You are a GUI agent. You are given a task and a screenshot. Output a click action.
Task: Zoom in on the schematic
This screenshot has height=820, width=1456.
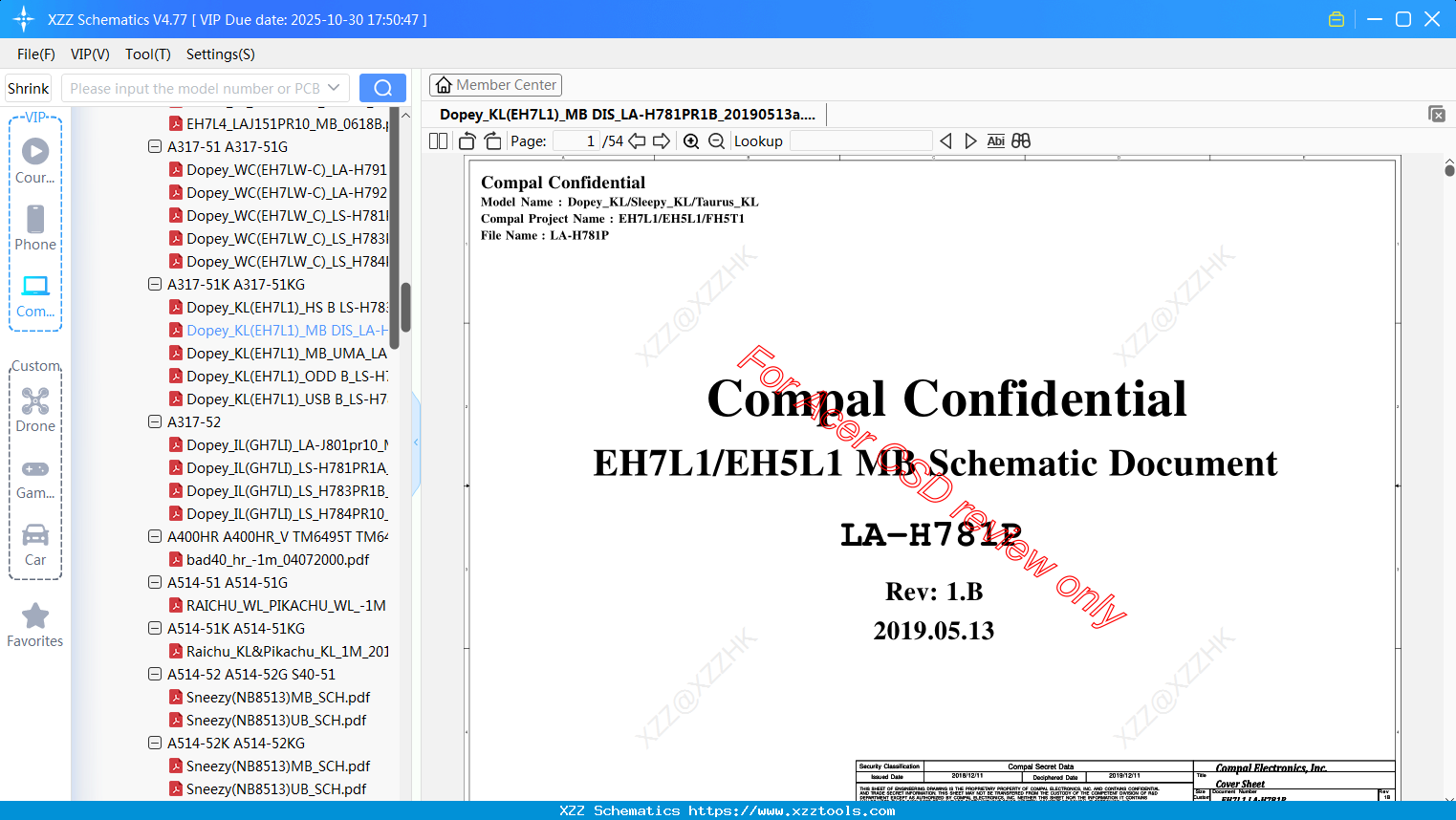pos(691,141)
